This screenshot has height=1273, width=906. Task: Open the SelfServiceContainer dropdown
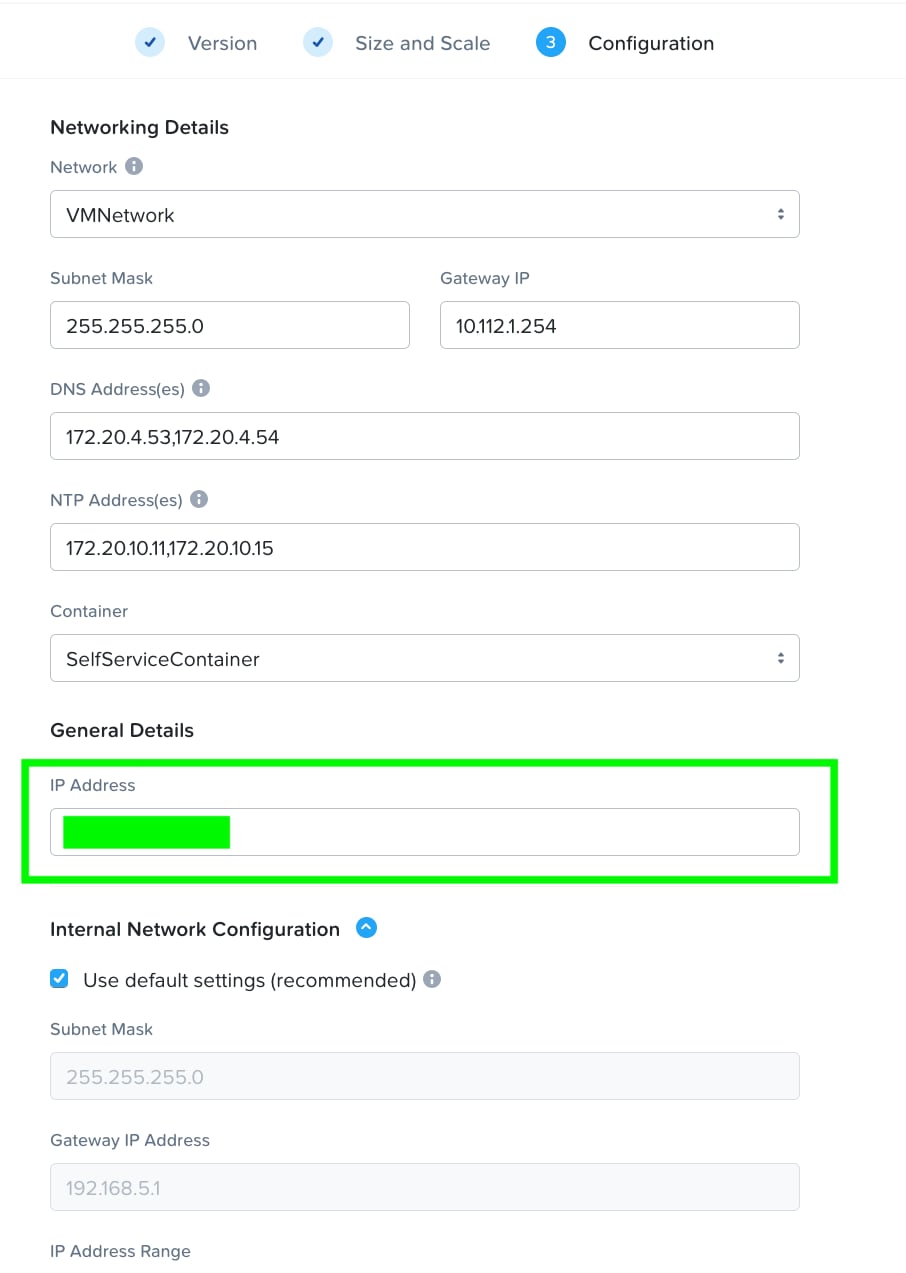point(424,657)
